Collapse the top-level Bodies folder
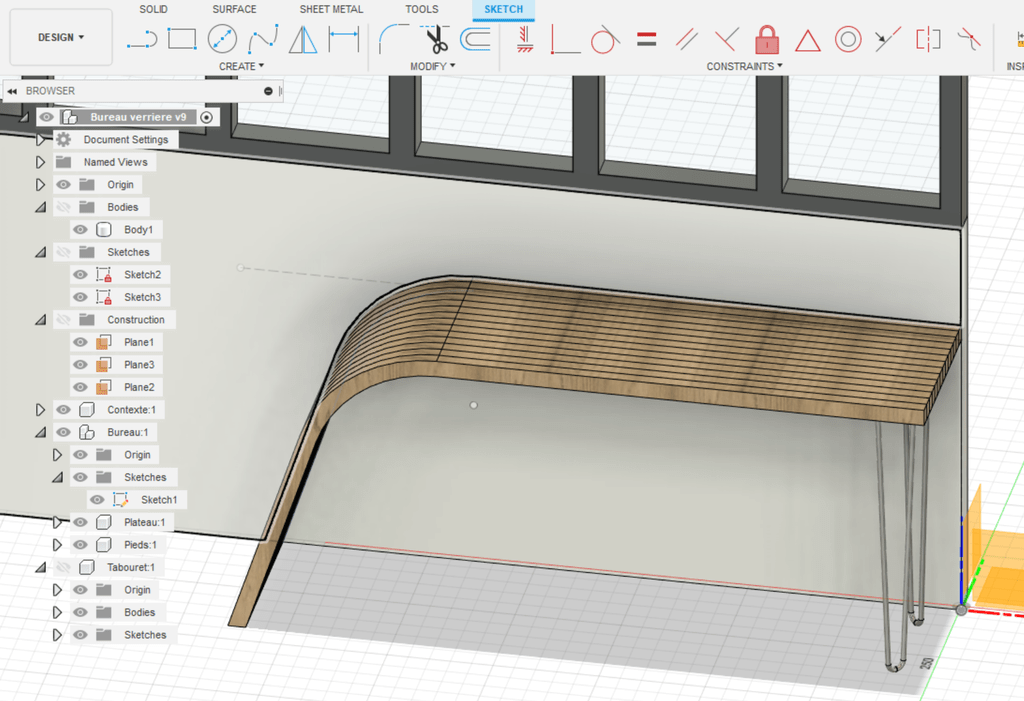 (40, 207)
